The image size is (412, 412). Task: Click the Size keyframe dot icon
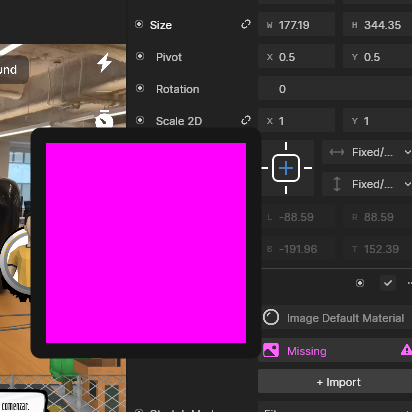(x=139, y=24)
